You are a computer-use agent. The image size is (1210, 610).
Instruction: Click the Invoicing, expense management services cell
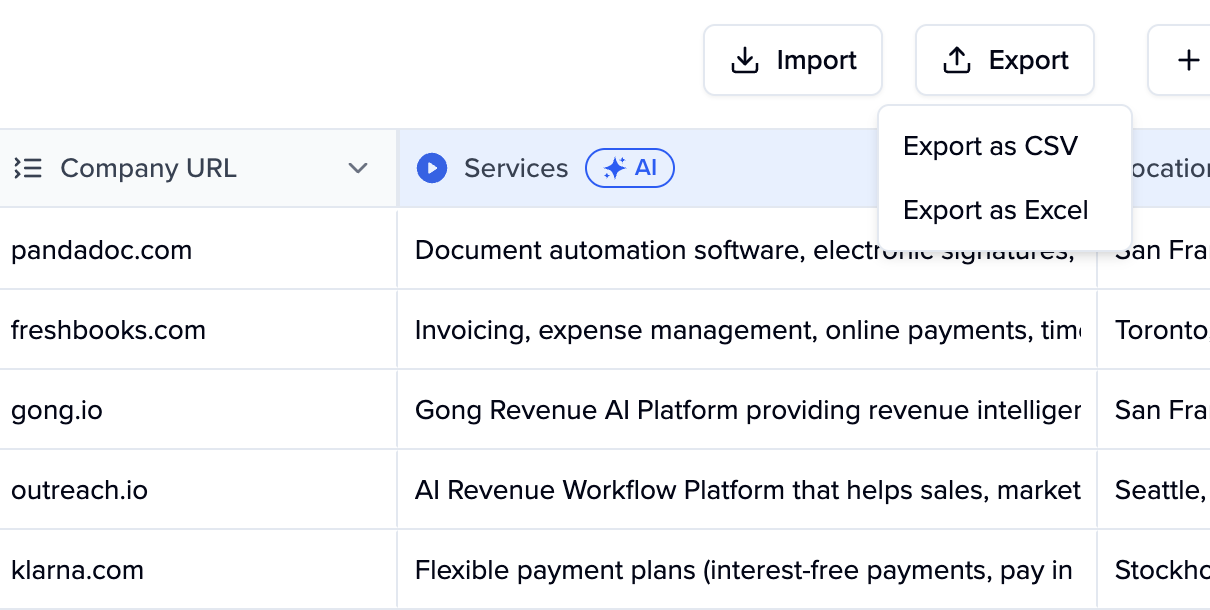747,330
